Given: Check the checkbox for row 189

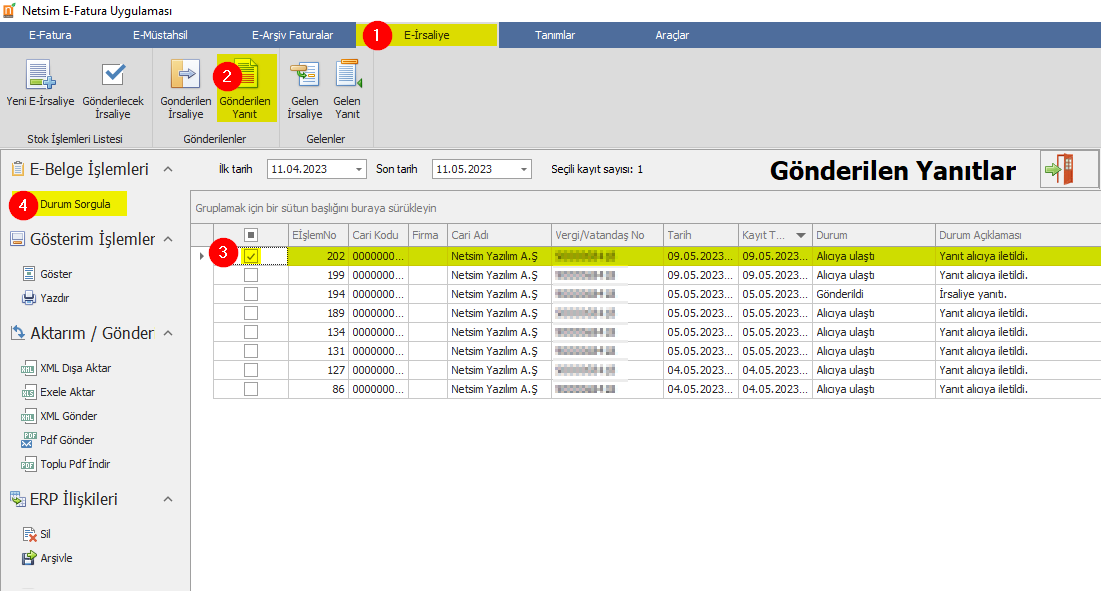Looking at the screenshot, I should click(251, 313).
